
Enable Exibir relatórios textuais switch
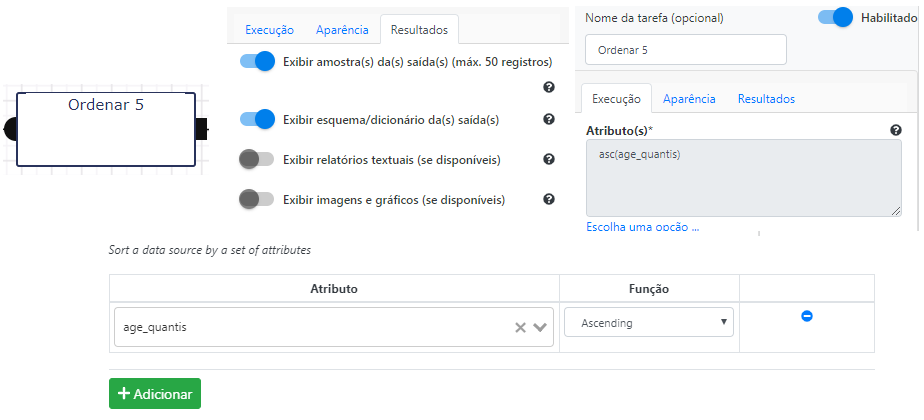pyautogui.click(x=256, y=159)
